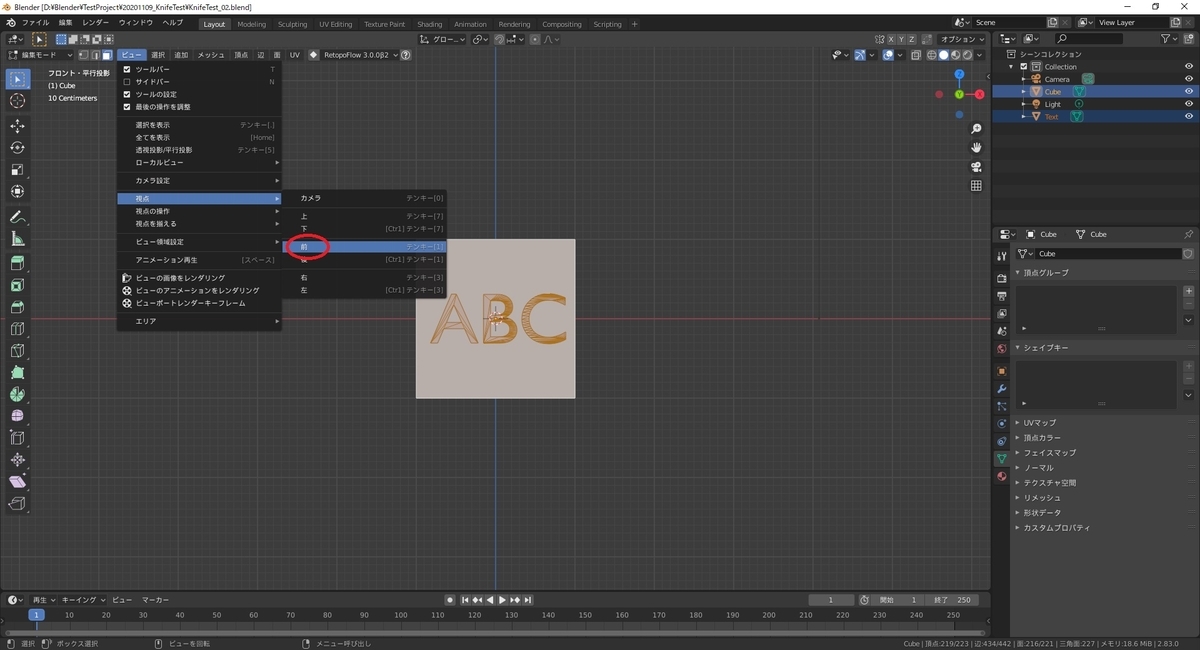Collapse the シェイプキー panel
The width and height of the screenshot is (1200, 650).
click(x=1045, y=347)
